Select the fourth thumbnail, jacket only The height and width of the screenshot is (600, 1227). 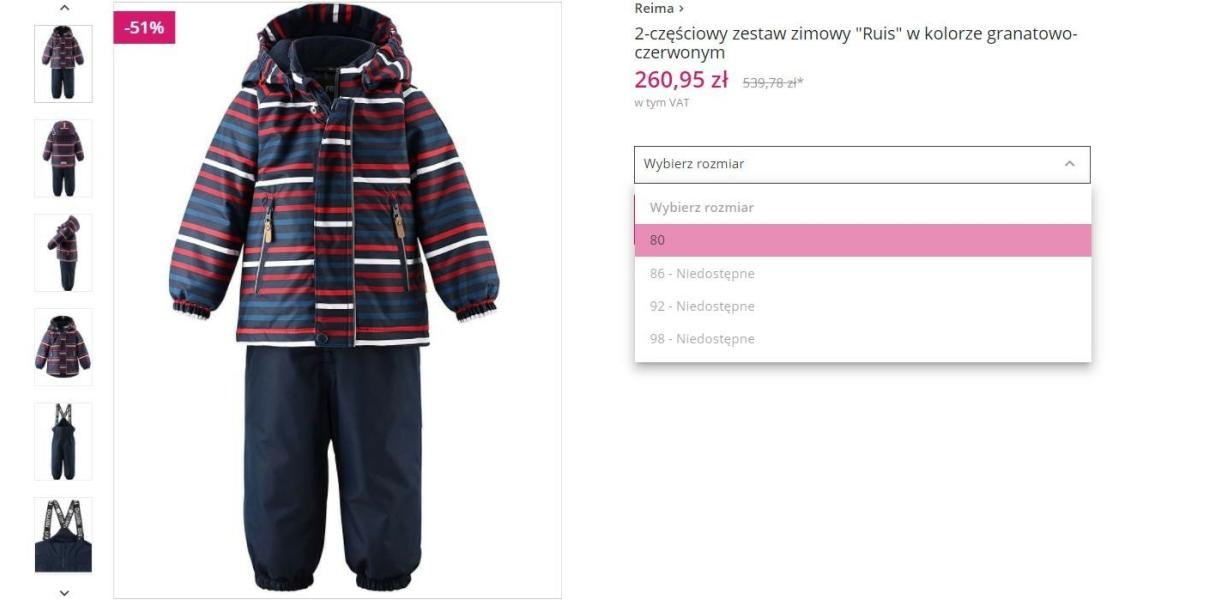tap(63, 347)
